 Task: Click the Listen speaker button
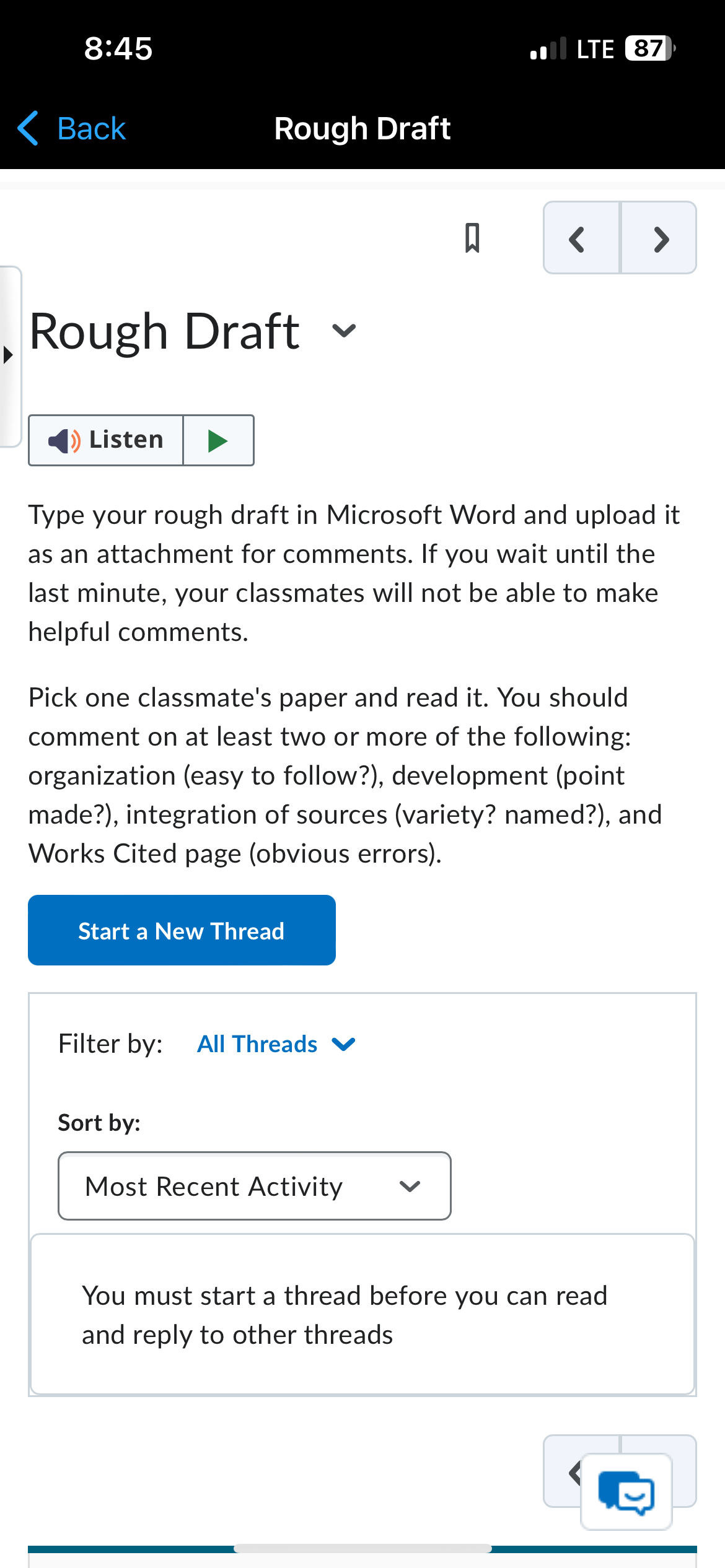[x=107, y=440]
